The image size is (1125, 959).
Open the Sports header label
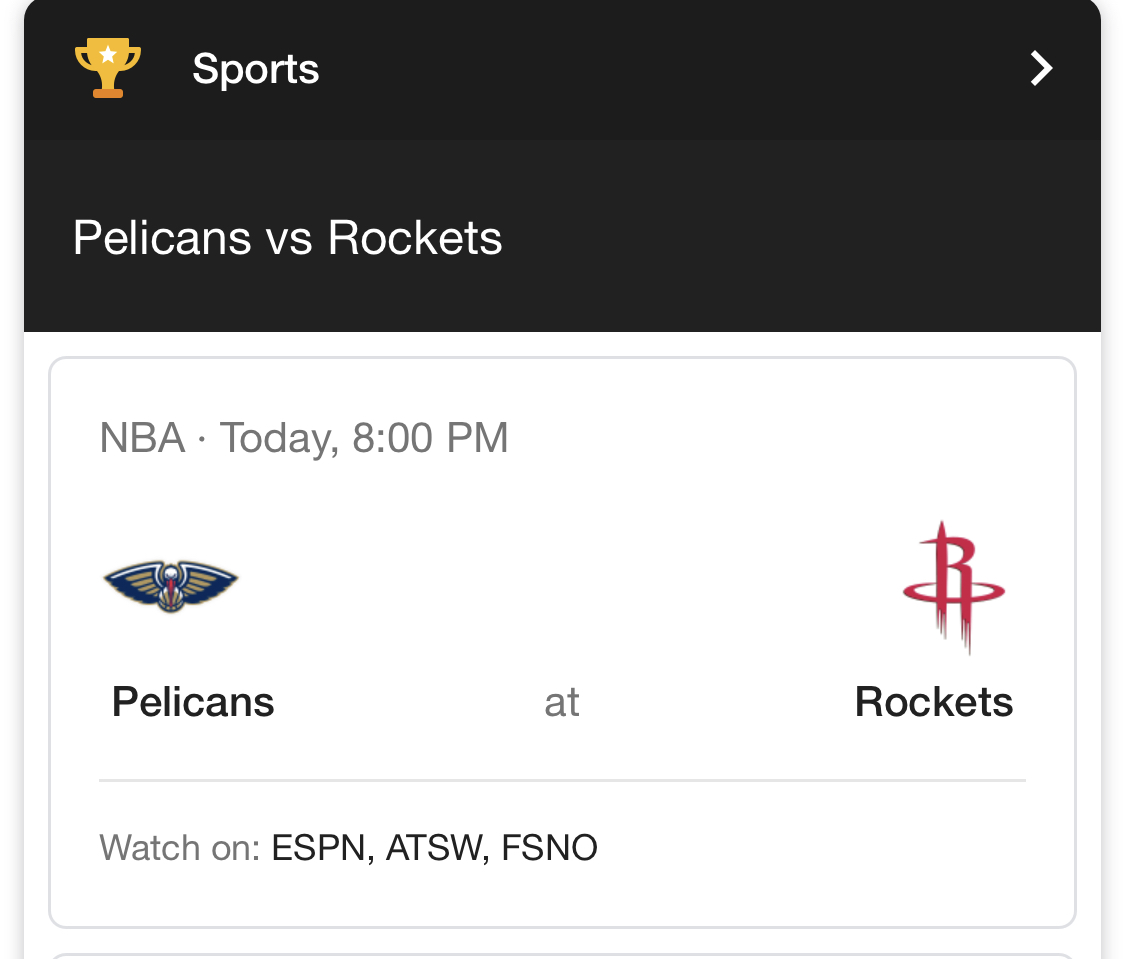coord(255,69)
